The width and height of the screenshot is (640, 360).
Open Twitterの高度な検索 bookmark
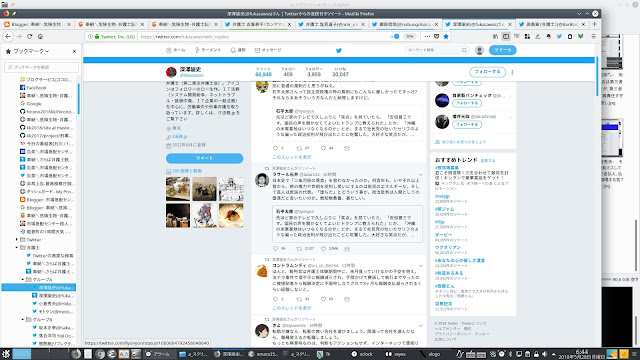[49, 256]
